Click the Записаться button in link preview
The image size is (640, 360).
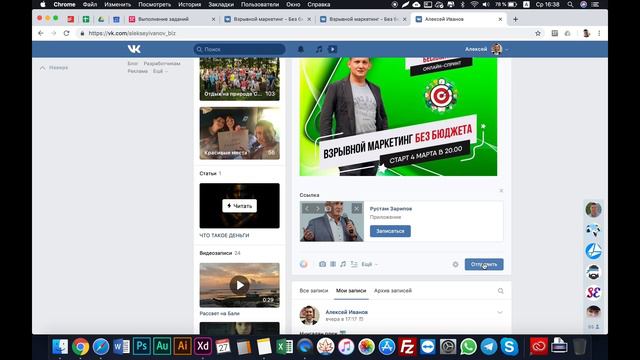tap(390, 231)
